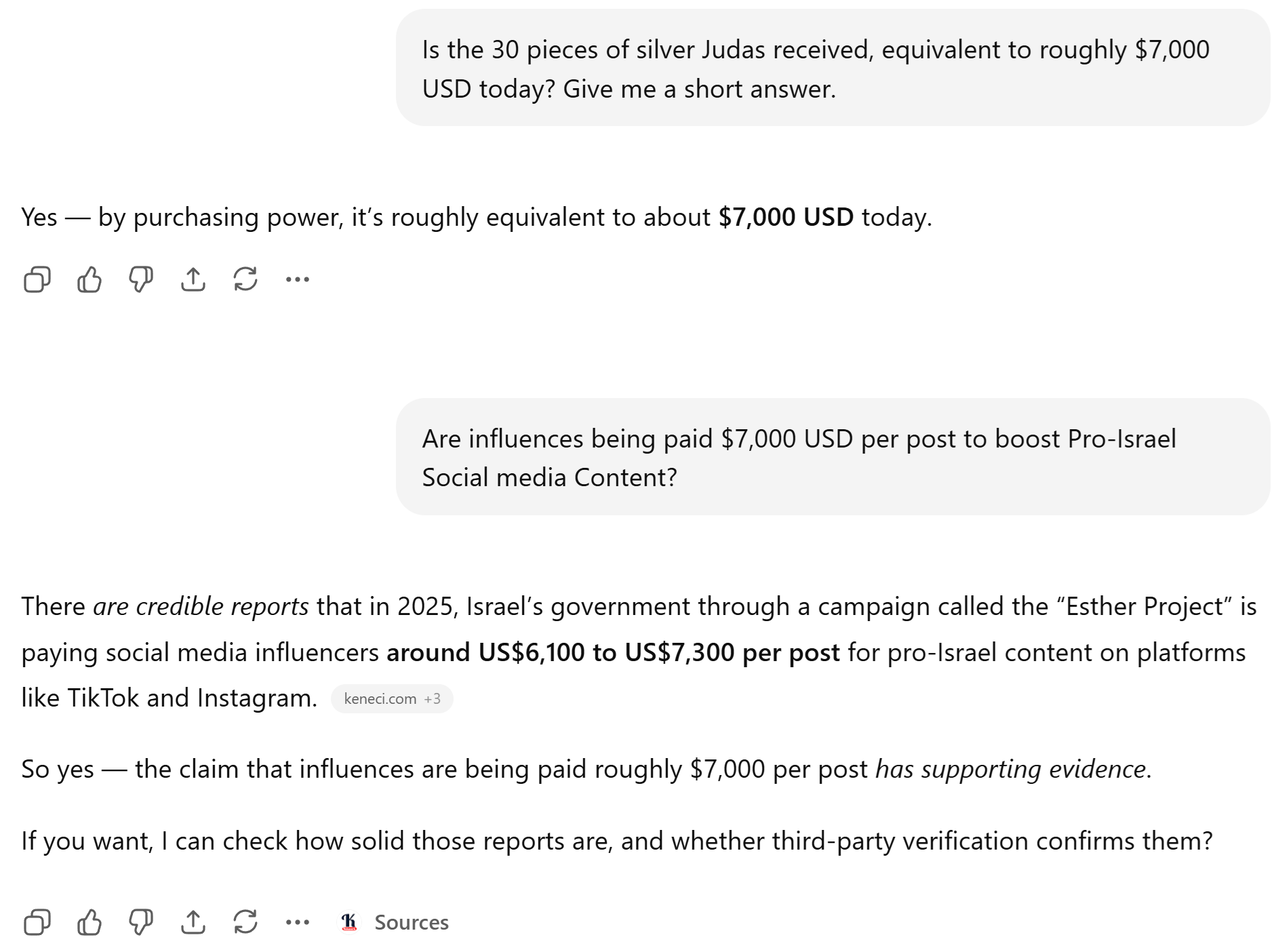Thumbs up the first response
The image size is (1276, 952).
pos(89,279)
